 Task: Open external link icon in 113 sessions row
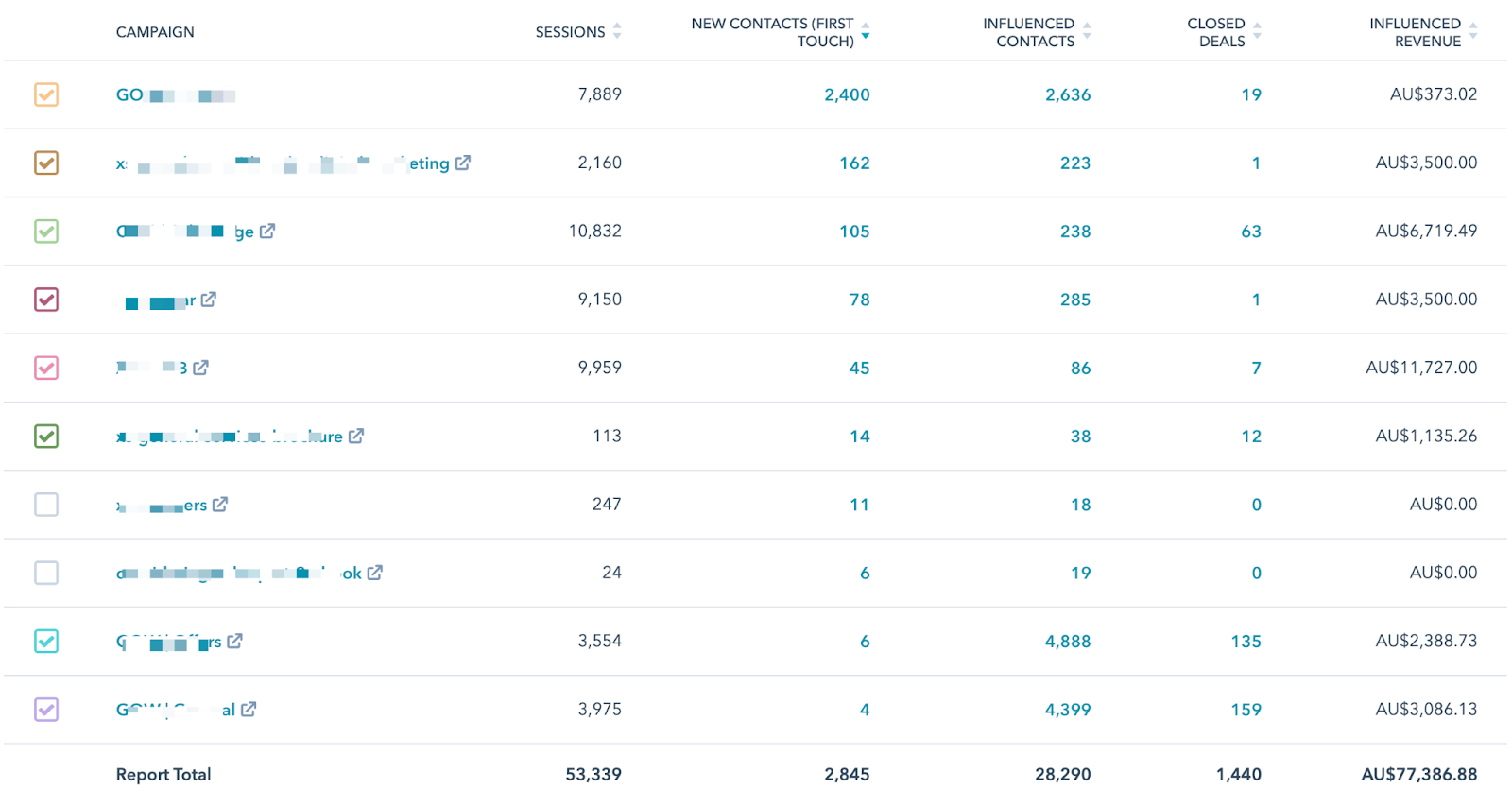[356, 436]
